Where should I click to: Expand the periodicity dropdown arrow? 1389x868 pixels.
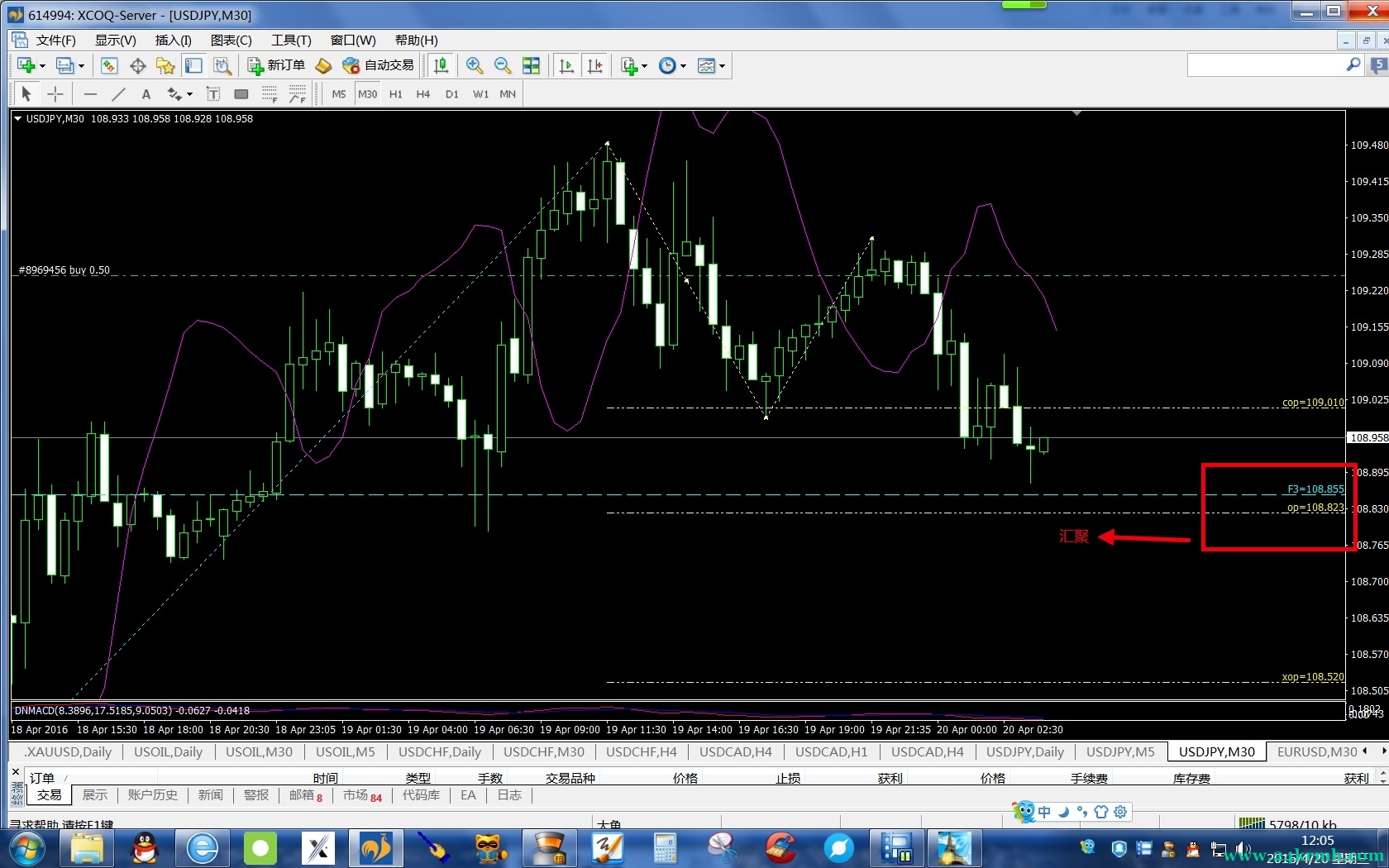(683, 66)
